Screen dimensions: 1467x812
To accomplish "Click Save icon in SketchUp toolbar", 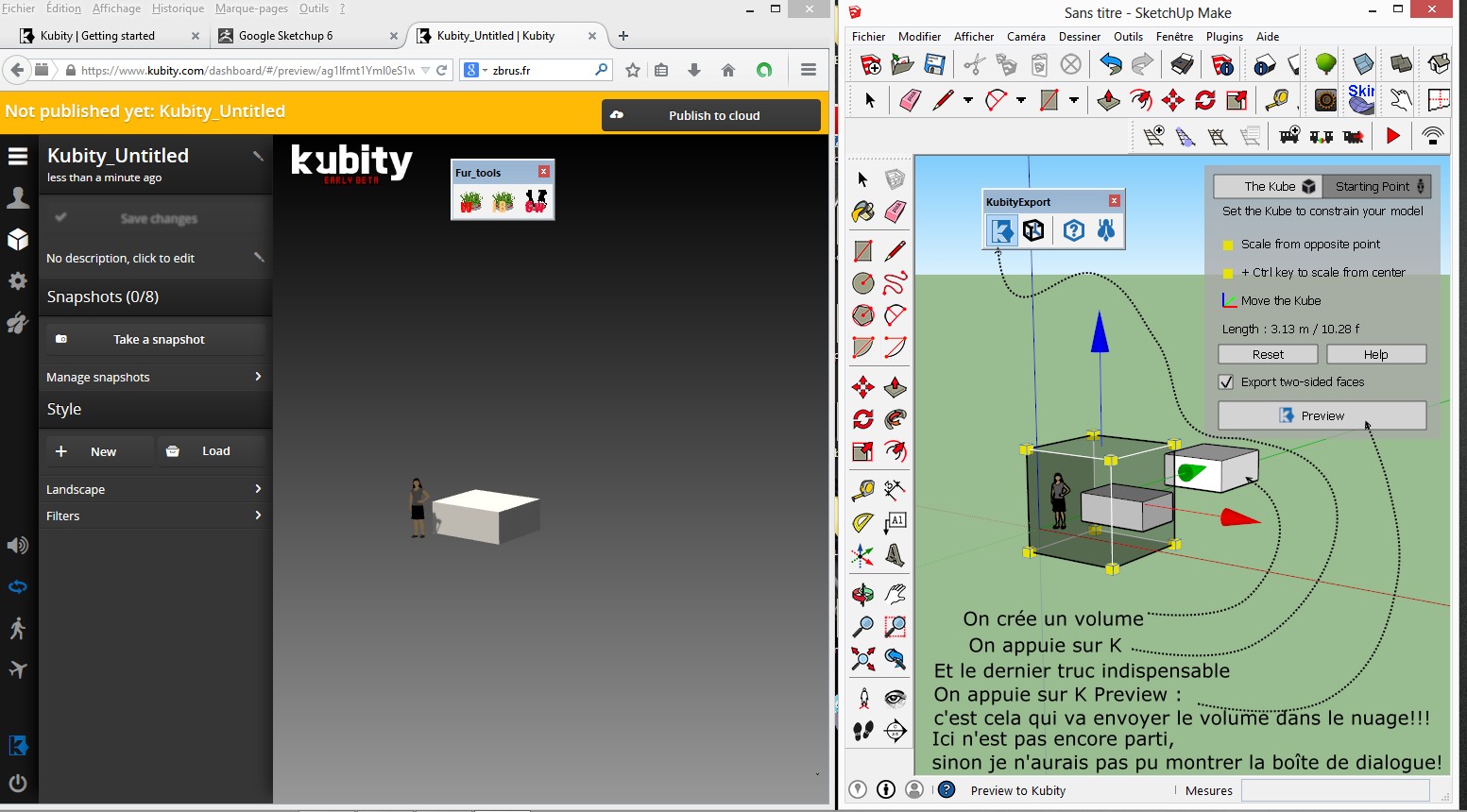I will pyautogui.click(x=934, y=64).
